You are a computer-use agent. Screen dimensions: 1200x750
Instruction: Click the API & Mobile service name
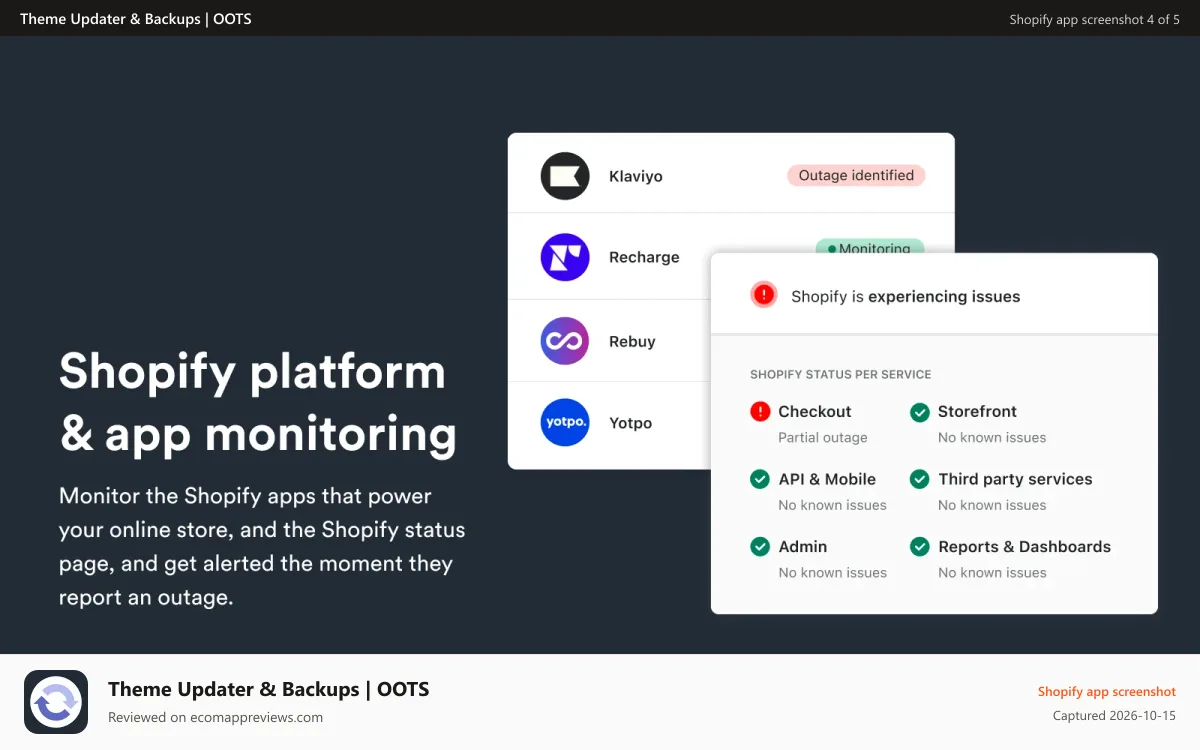(x=827, y=479)
